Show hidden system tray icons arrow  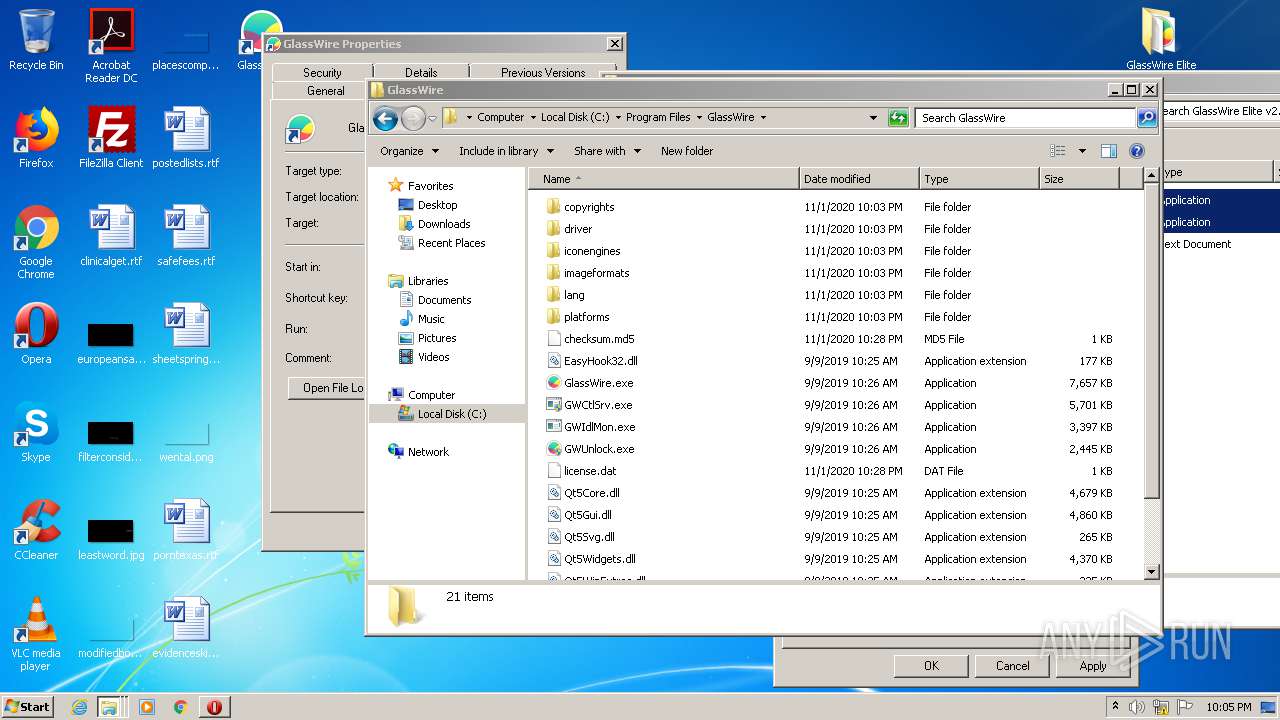point(1115,707)
